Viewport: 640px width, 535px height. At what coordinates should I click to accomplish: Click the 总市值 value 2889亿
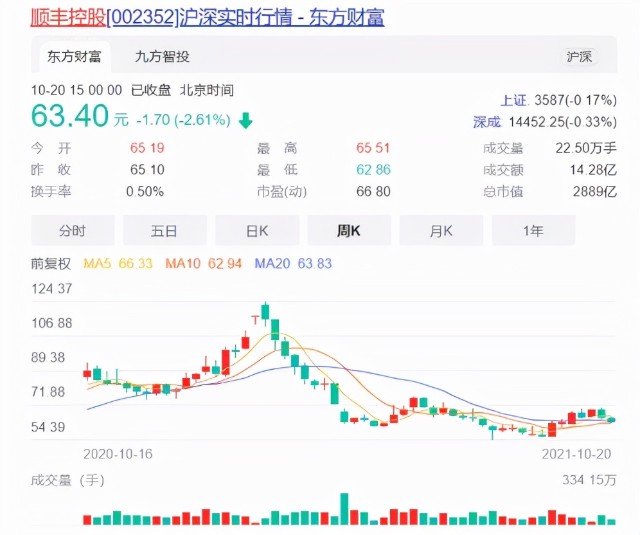[x=595, y=191]
